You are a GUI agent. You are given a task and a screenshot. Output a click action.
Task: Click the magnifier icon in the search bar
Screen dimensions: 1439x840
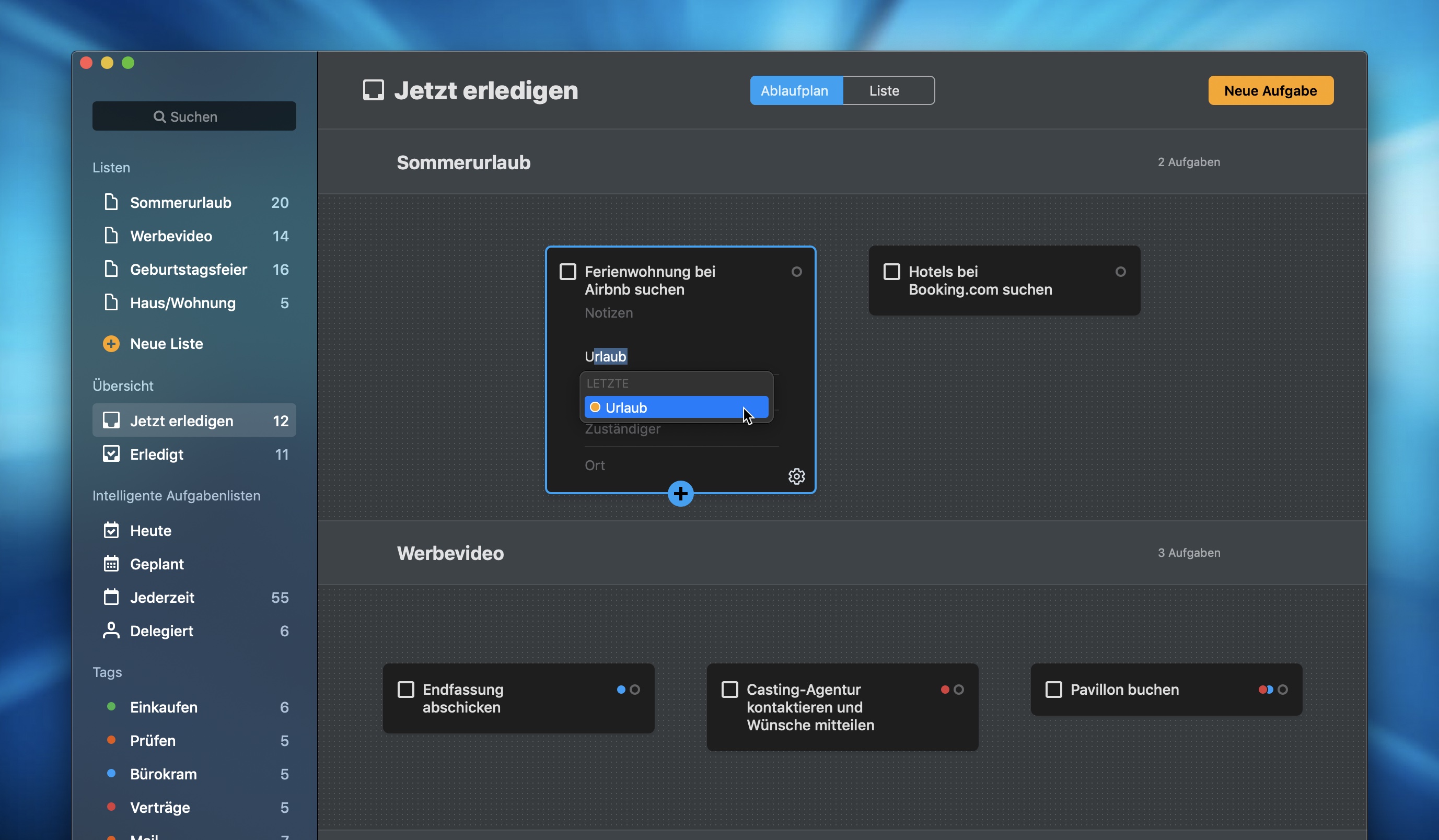160,116
